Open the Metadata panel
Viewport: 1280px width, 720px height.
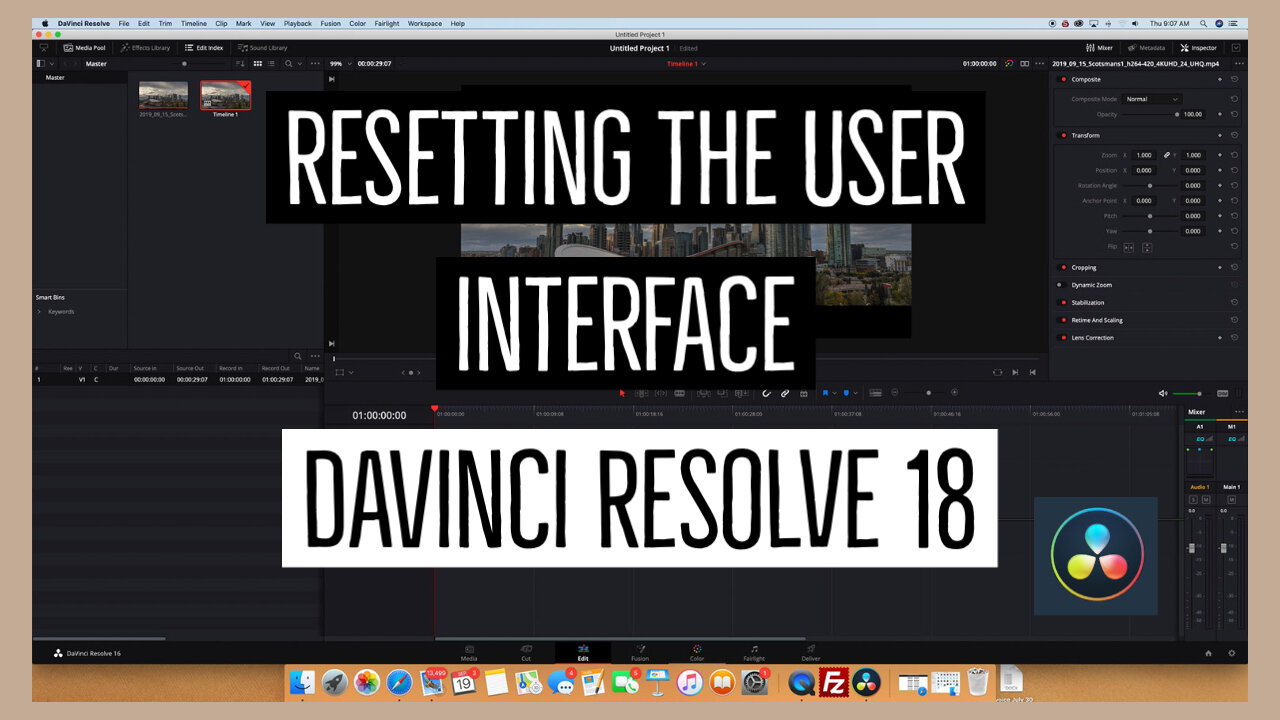pos(1146,48)
